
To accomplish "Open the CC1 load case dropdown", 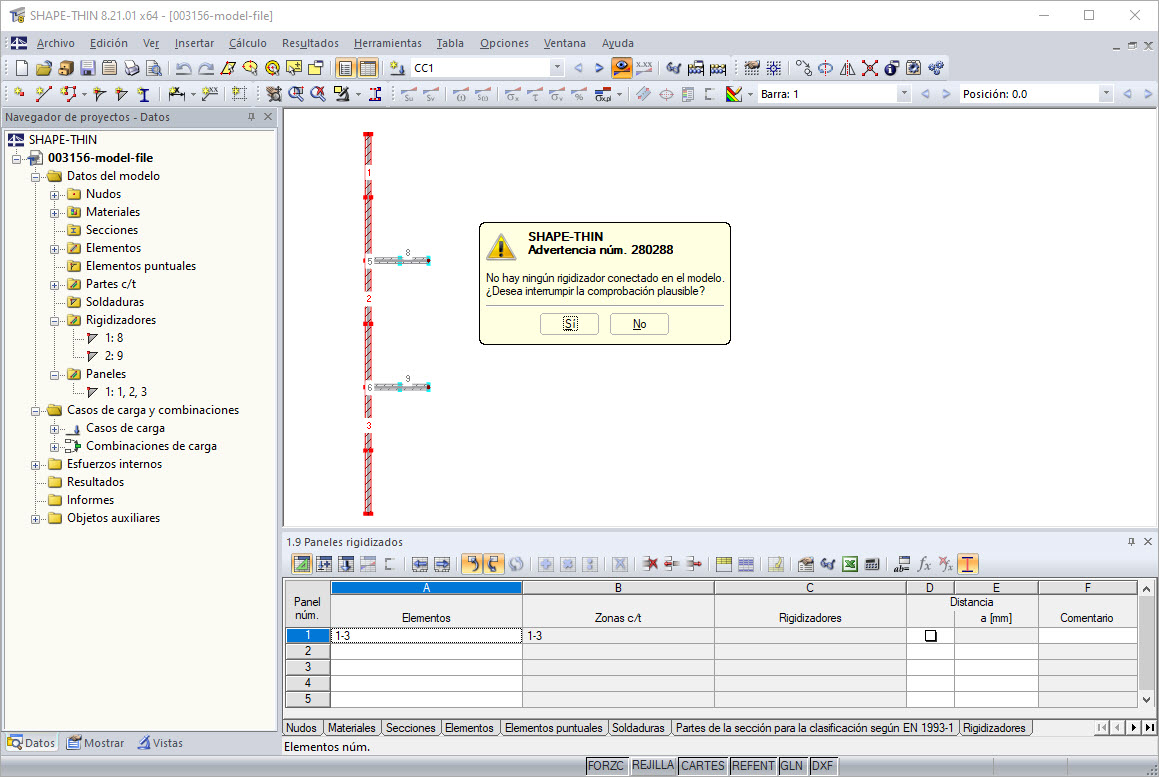I will click(557, 68).
